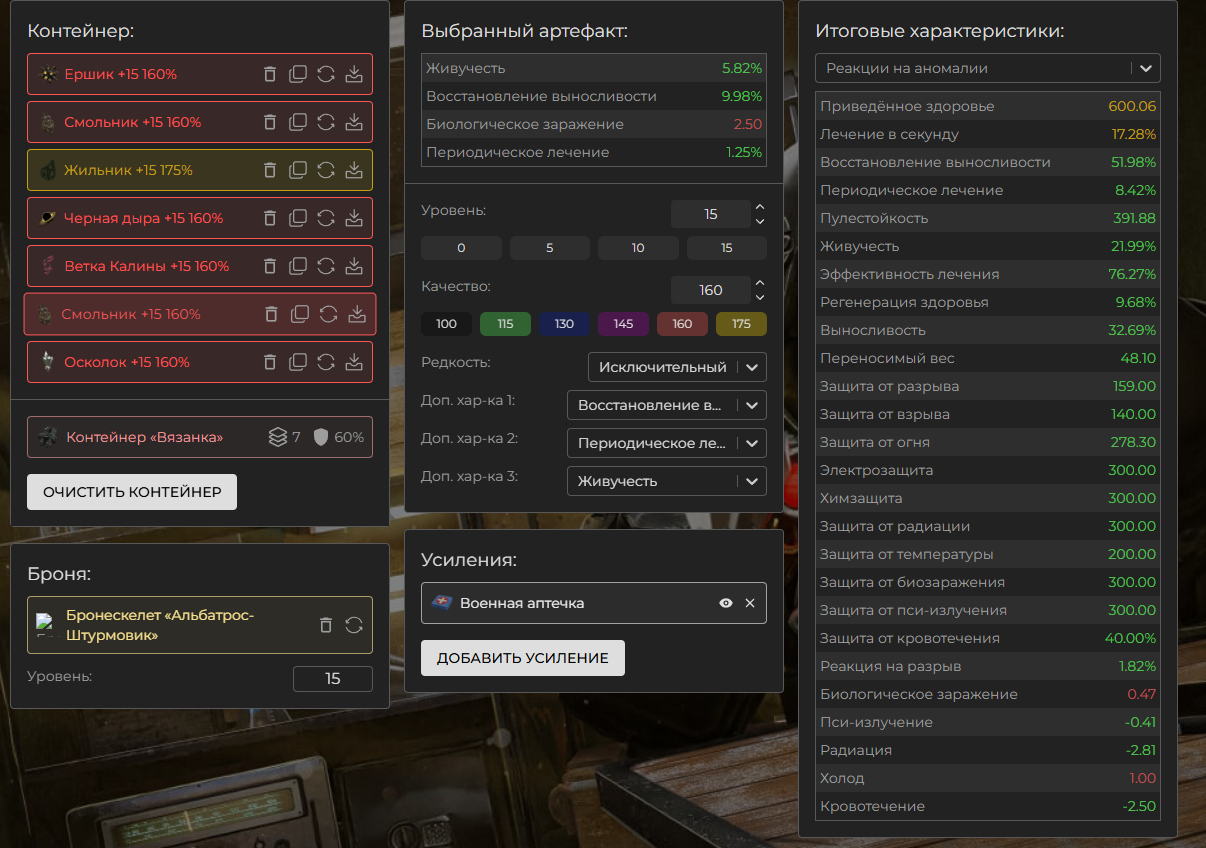Remove the Альбатрос-Штурмовик armor with trash icon

click(325, 625)
